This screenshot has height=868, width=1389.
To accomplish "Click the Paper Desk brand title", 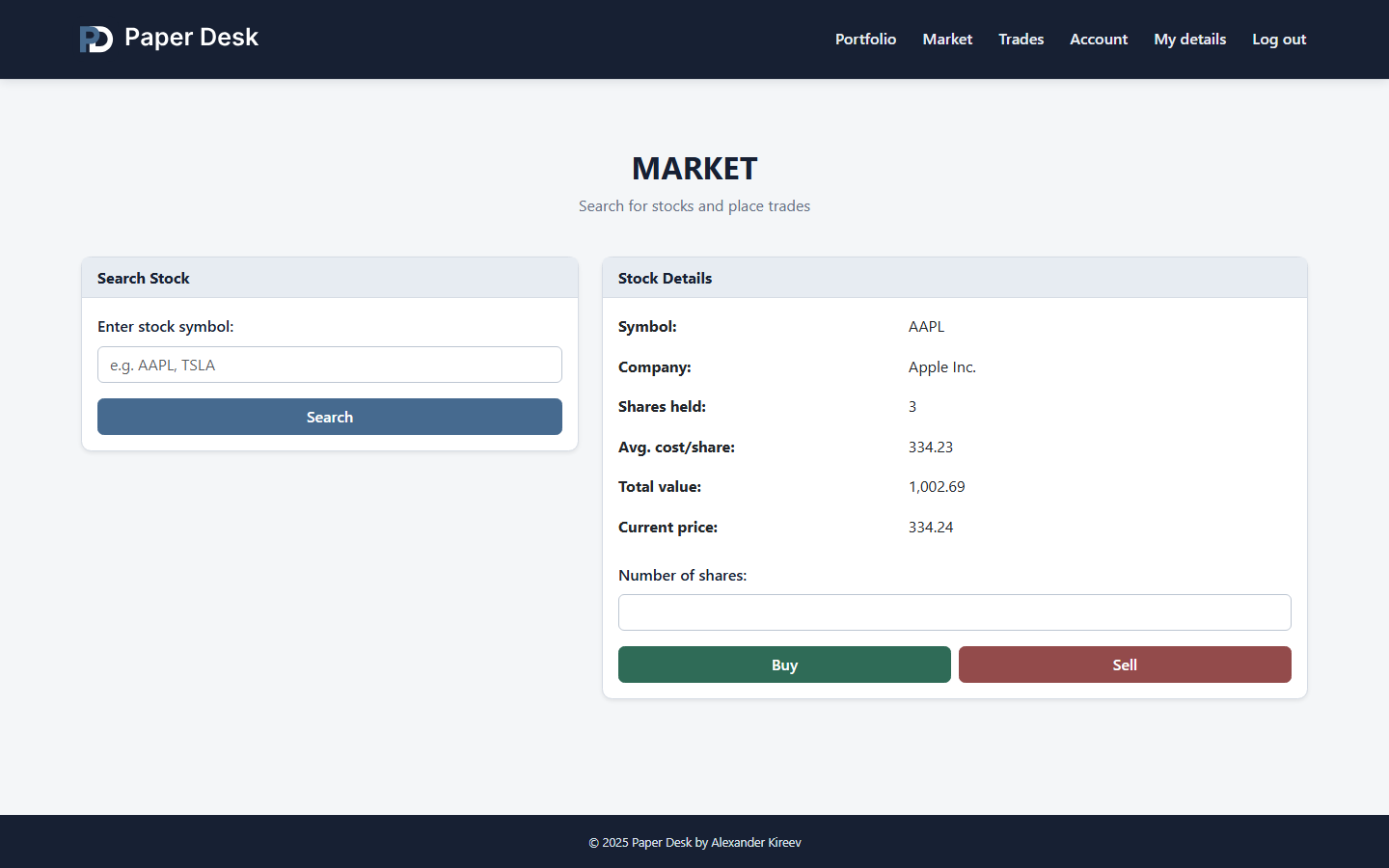I will (191, 38).
